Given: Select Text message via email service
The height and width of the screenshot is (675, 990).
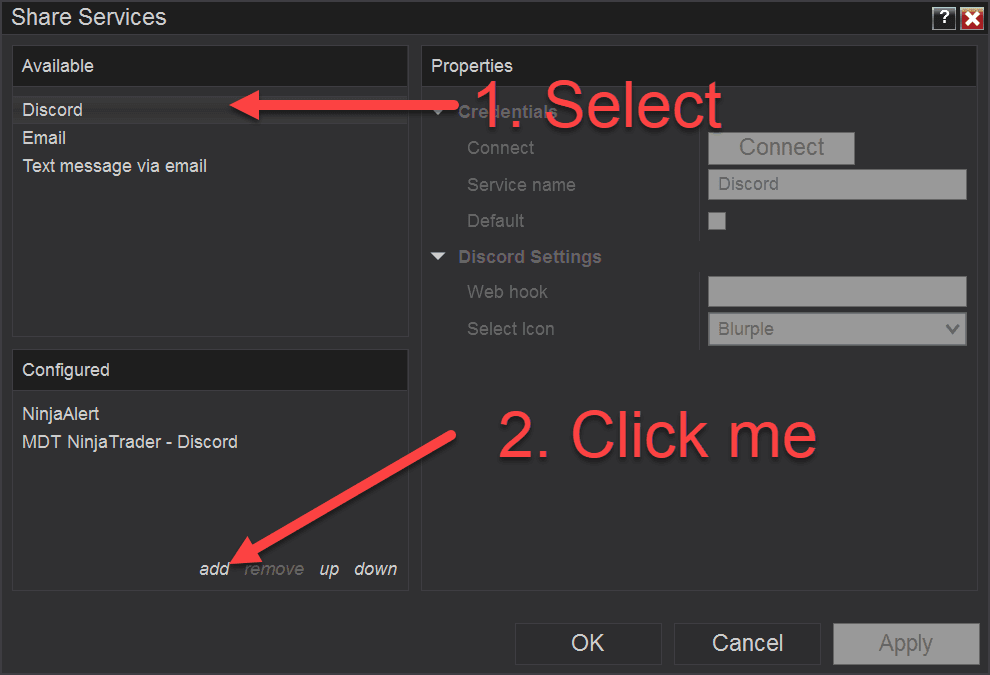Looking at the screenshot, I should coord(210,166).
